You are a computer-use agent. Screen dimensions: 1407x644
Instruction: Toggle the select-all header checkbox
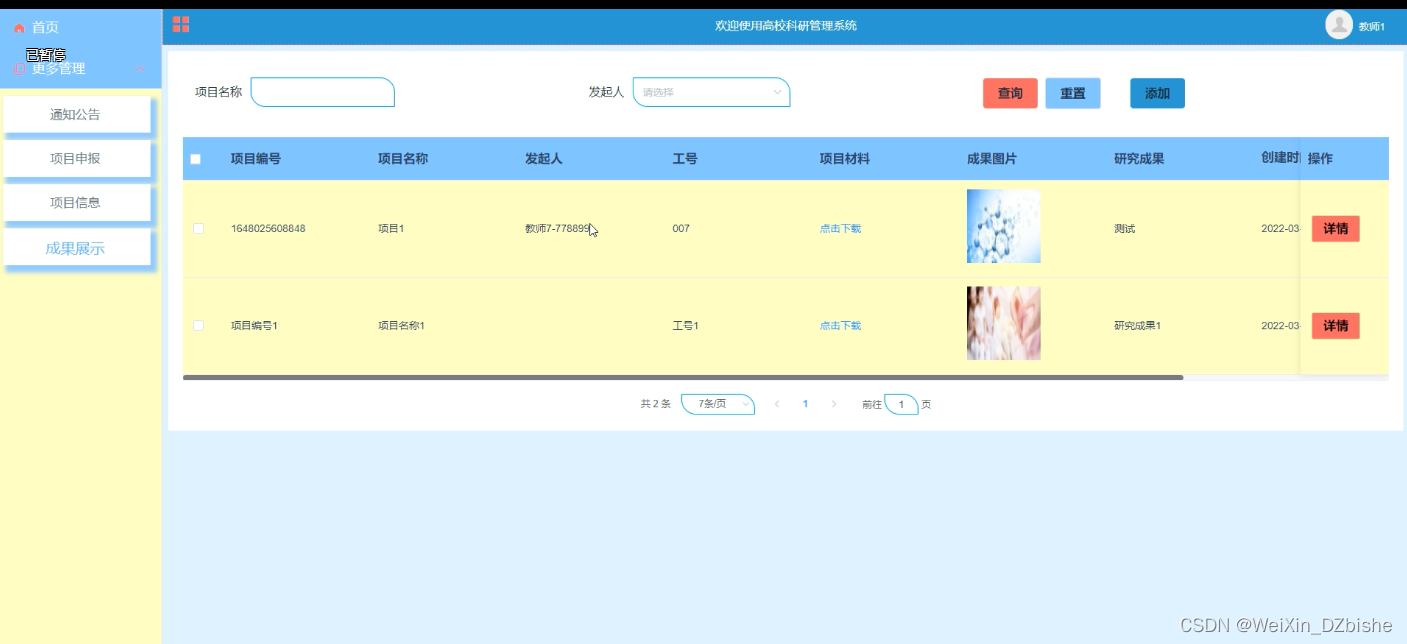[x=196, y=159]
